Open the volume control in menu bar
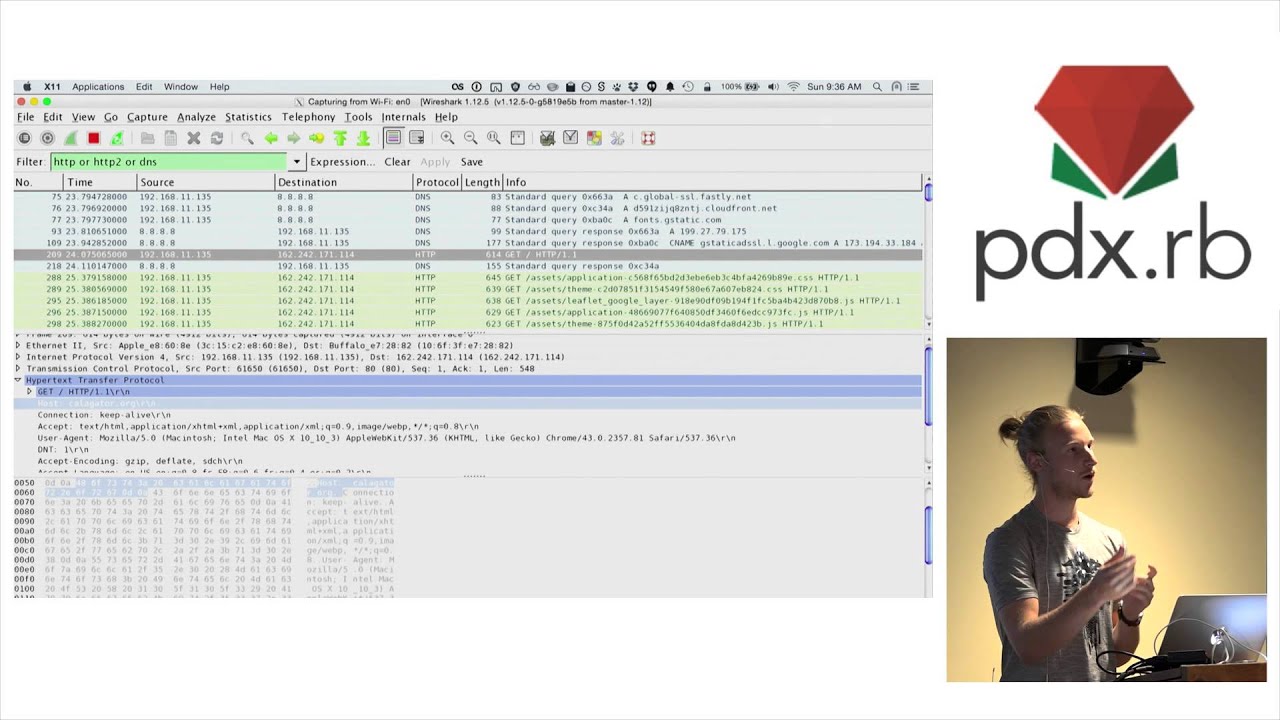 (773, 87)
